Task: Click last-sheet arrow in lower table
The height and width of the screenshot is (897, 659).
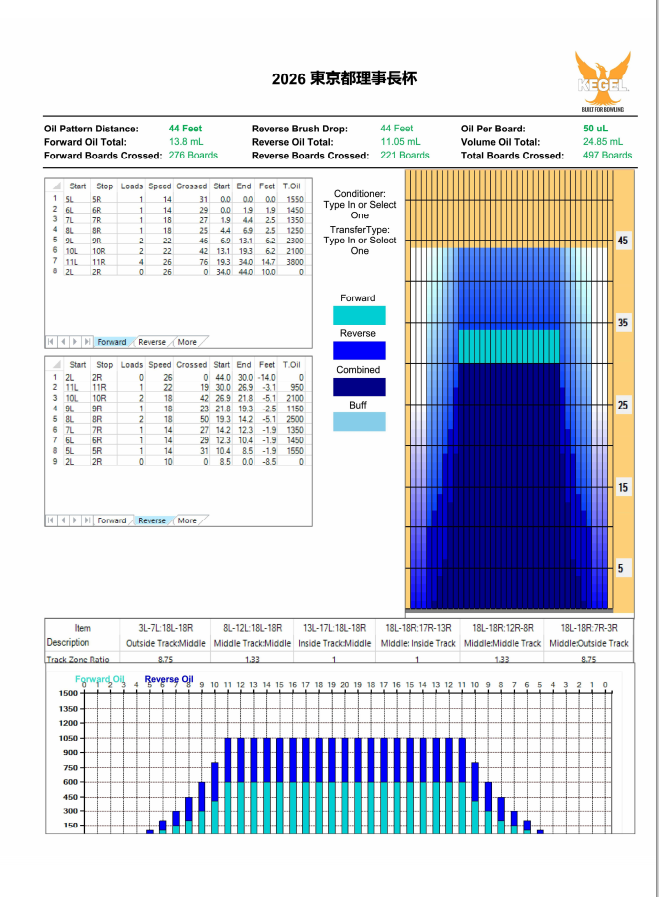Action: [86, 521]
